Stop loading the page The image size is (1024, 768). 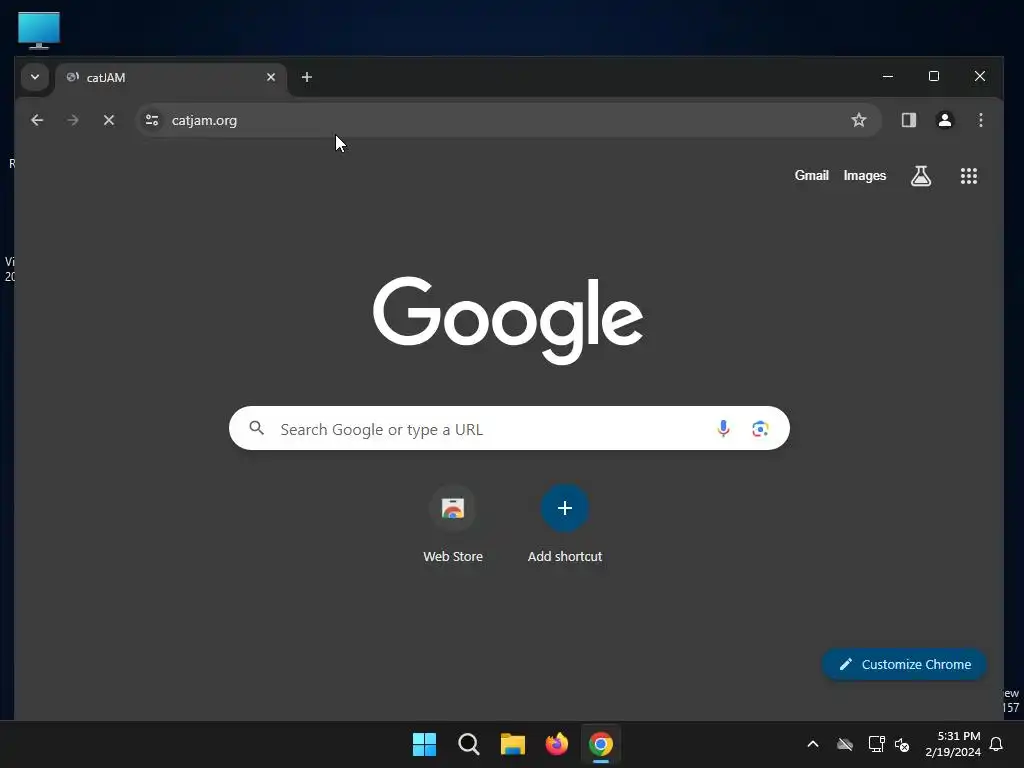[x=109, y=120]
